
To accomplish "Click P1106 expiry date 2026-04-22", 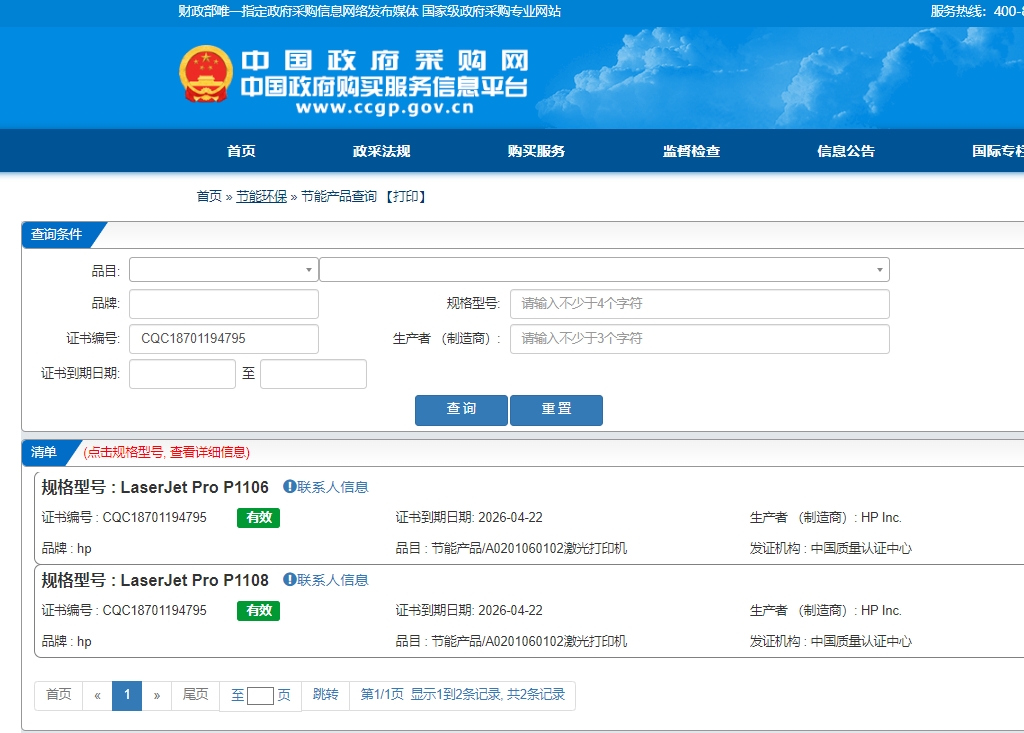I will point(510,517).
